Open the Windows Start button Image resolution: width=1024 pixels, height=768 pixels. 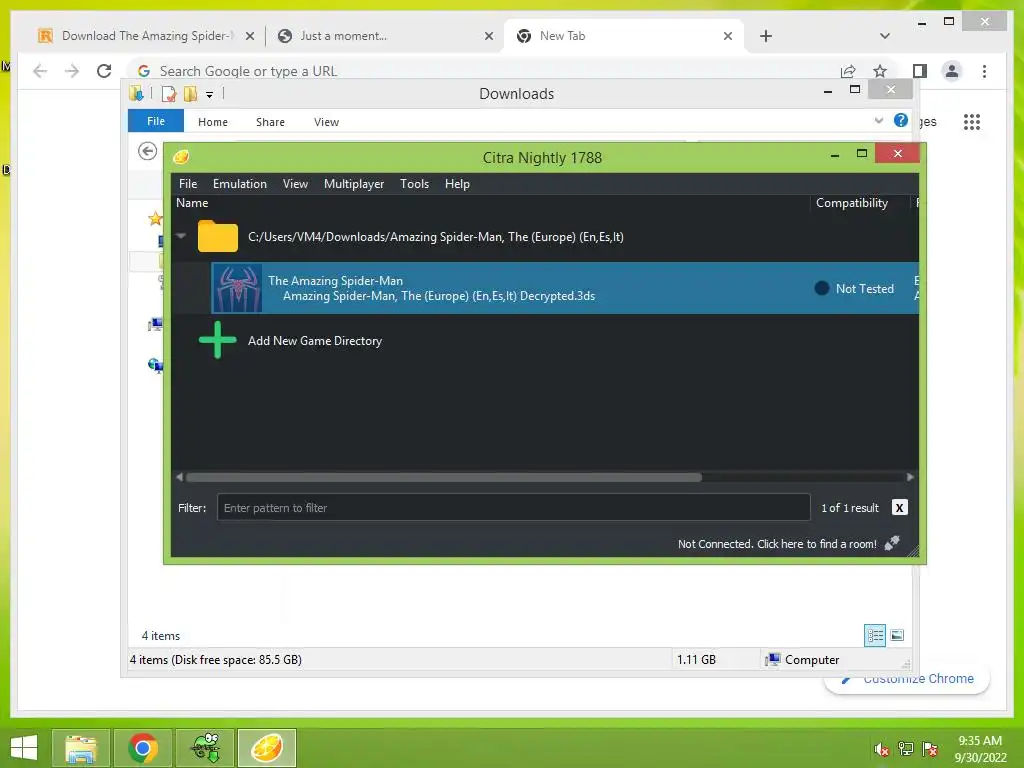coord(24,748)
